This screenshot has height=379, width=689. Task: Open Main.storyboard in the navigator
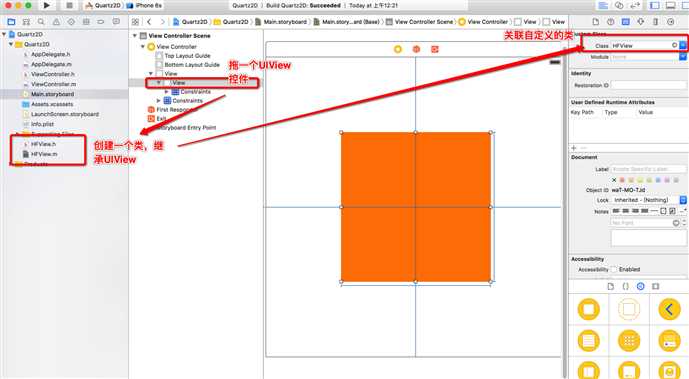[x=52, y=94]
